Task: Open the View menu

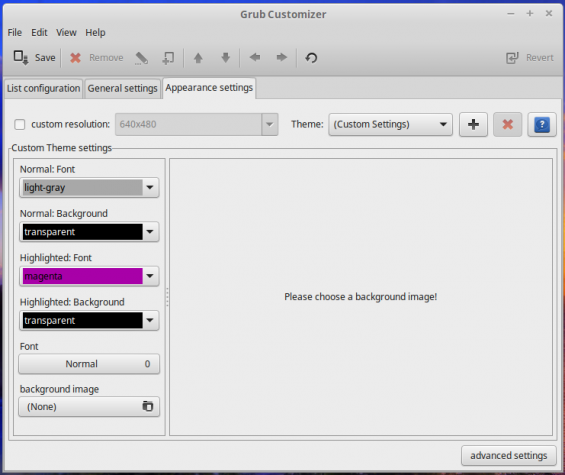Action: (x=66, y=32)
